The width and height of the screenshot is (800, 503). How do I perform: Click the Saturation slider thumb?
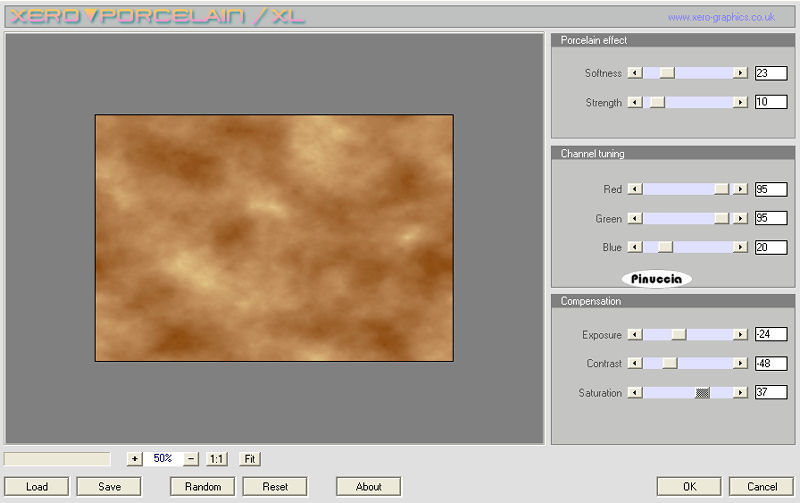point(703,393)
